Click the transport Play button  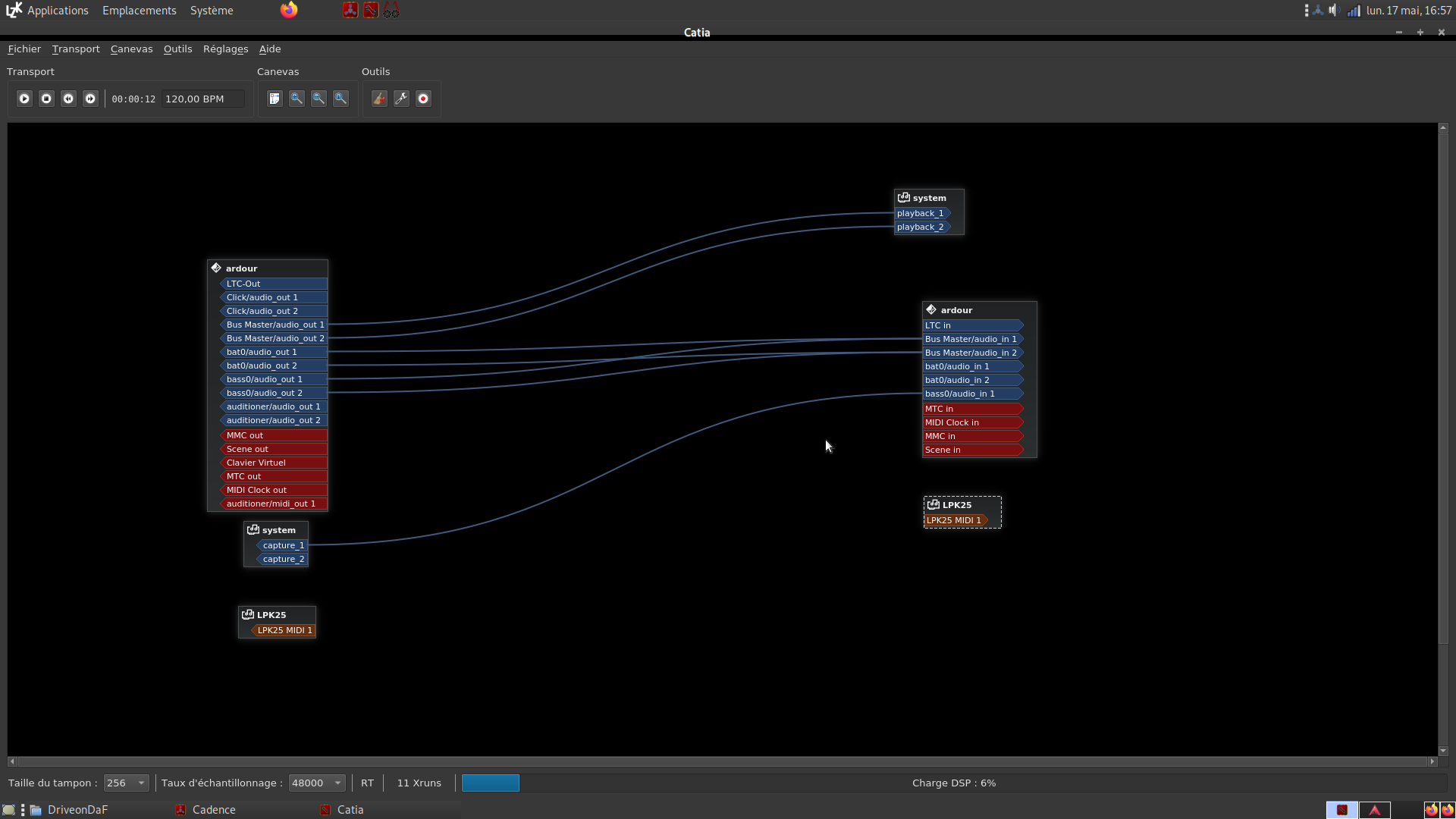pyautogui.click(x=24, y=99)
